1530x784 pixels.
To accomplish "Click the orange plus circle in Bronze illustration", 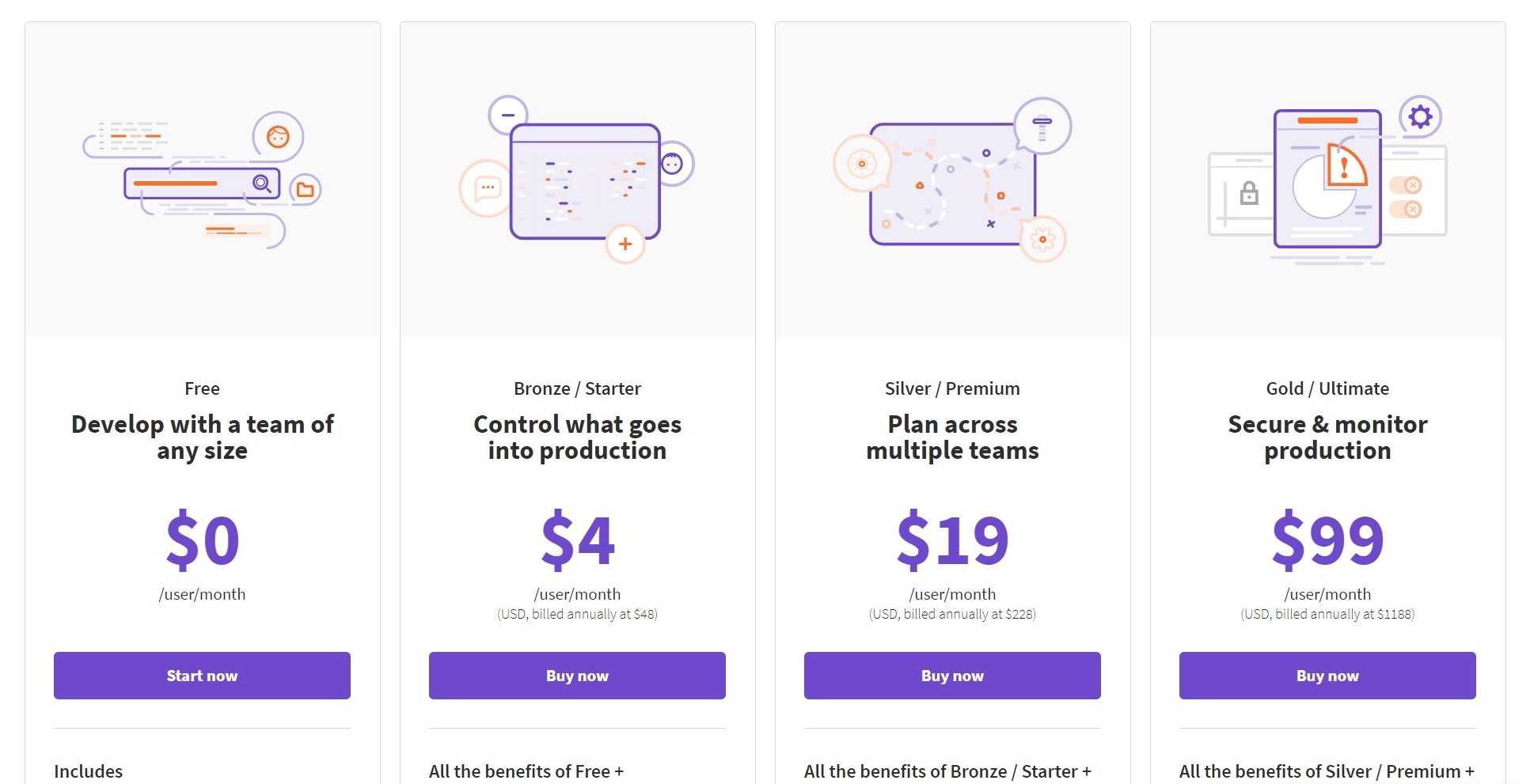I will pyautogui.click(x=625, y=244).
